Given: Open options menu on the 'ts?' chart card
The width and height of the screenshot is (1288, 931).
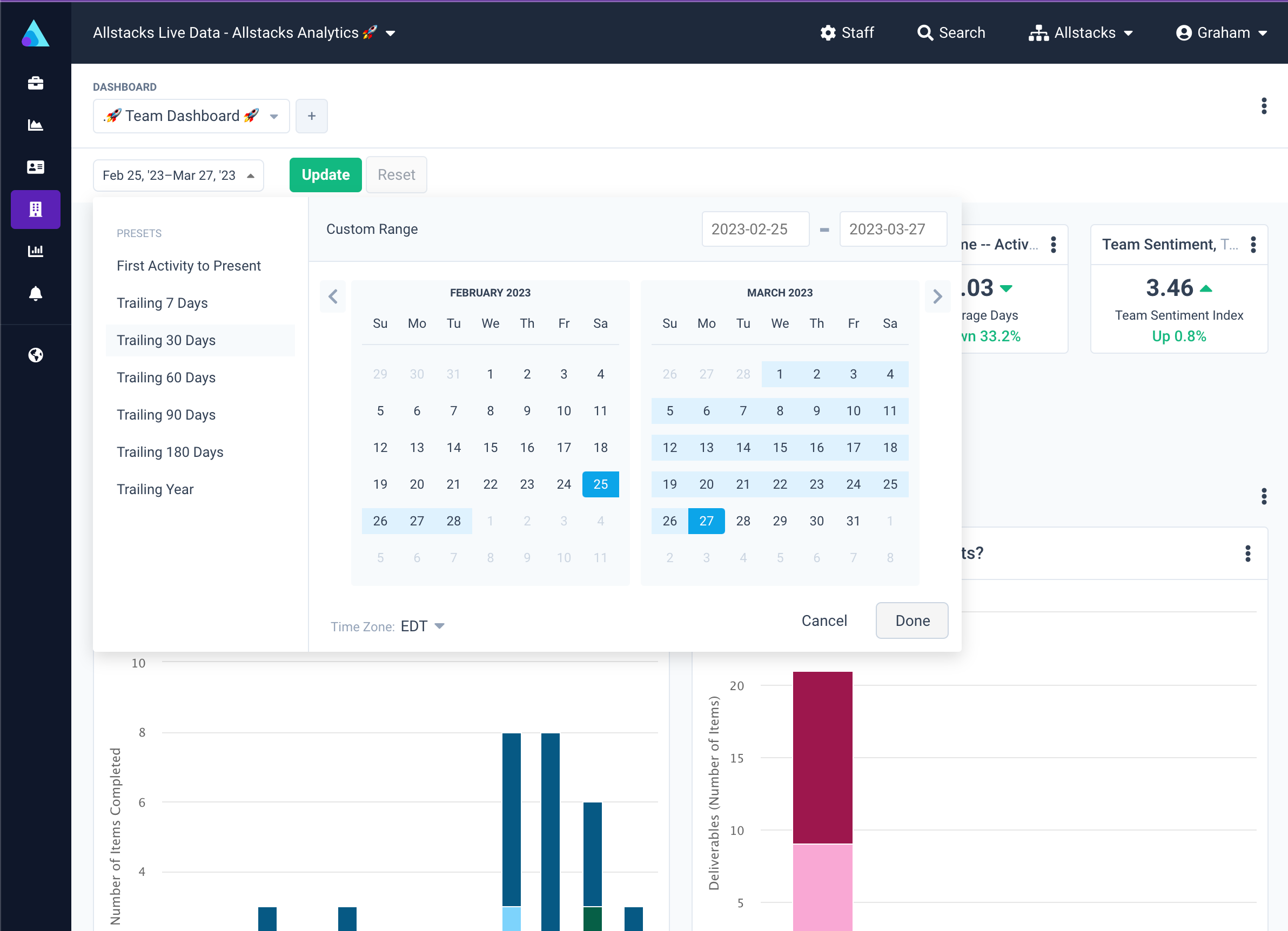Looking at the screenshot, I should coord(1247,554).
